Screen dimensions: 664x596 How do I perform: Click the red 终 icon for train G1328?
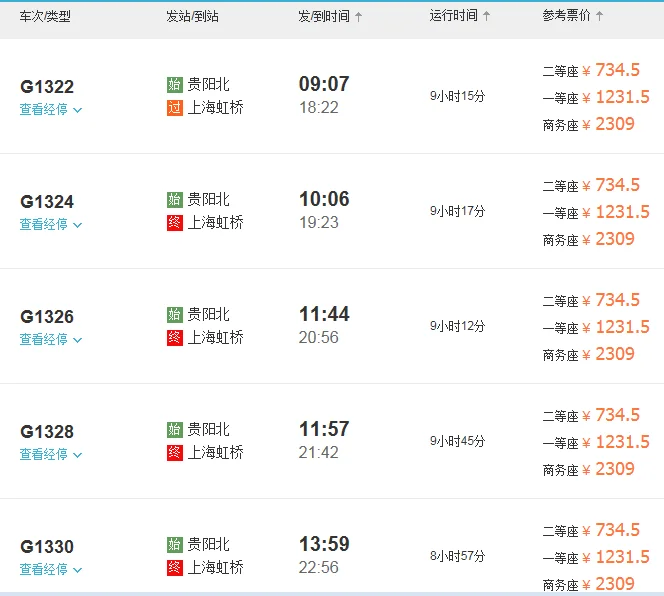tap(175, 453)
